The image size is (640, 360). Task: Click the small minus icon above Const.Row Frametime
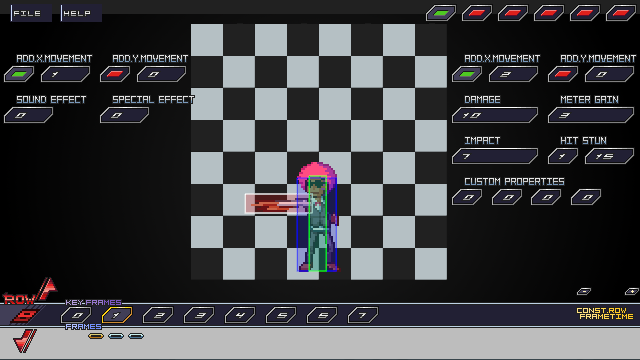(x=584, y=291)
